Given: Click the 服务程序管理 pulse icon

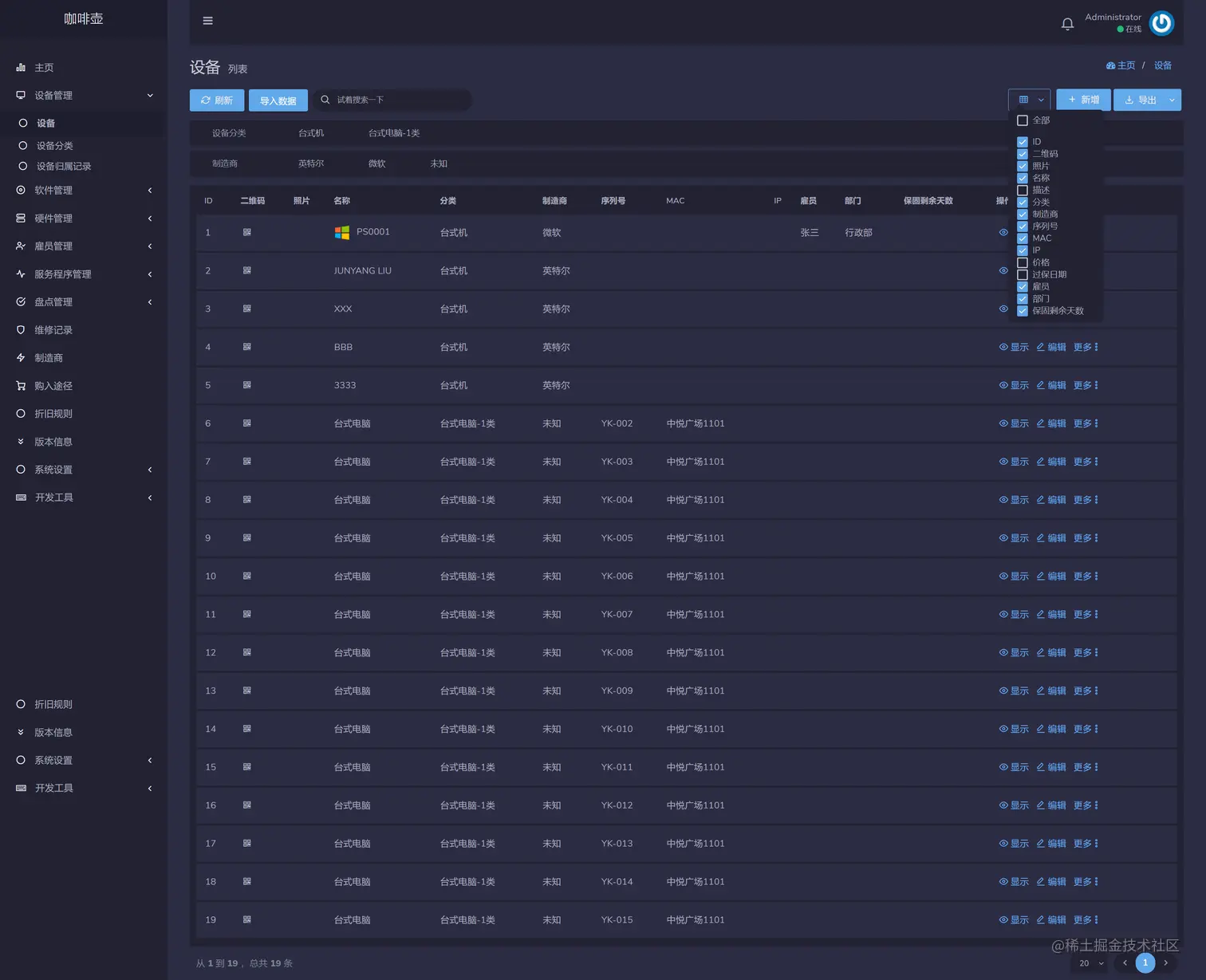Looking at the screenshot, I should click(x=21, y=274).
